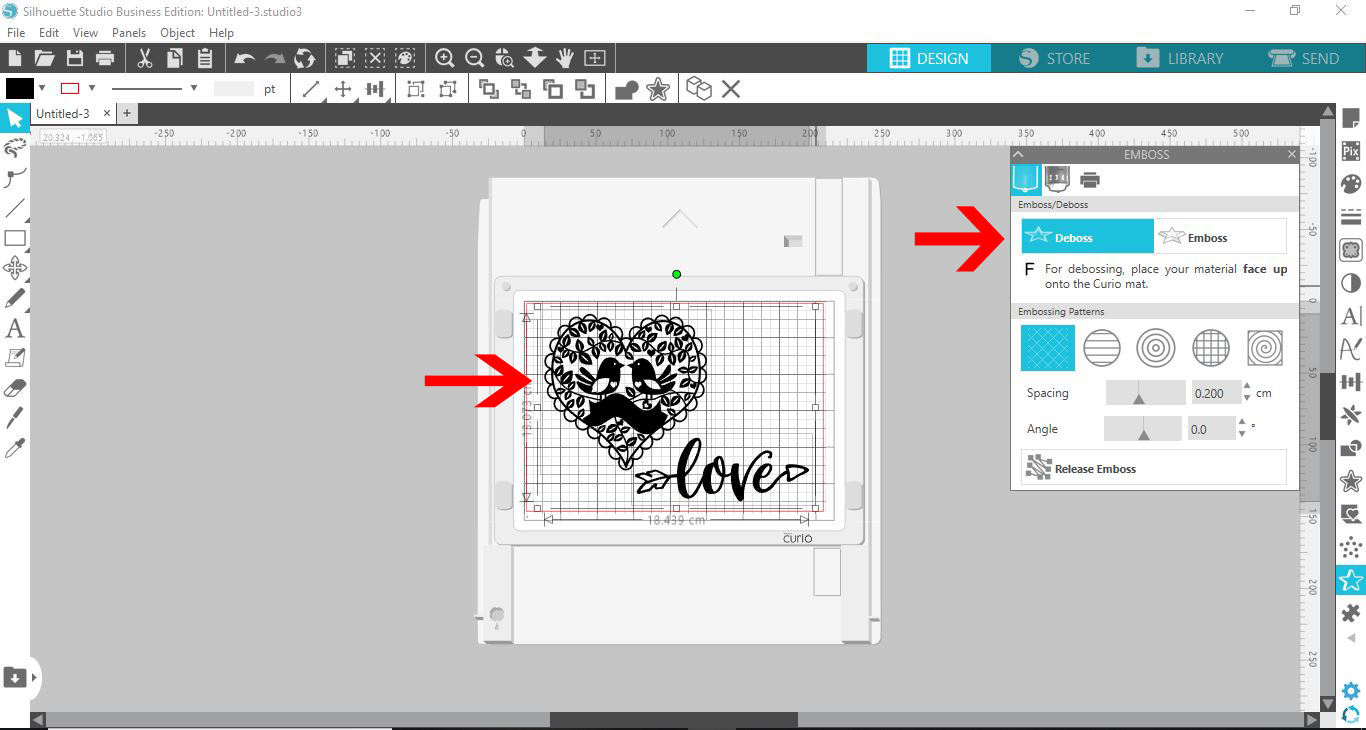Click the Zoom Out magnifier icon

click(x=475, y=58)
